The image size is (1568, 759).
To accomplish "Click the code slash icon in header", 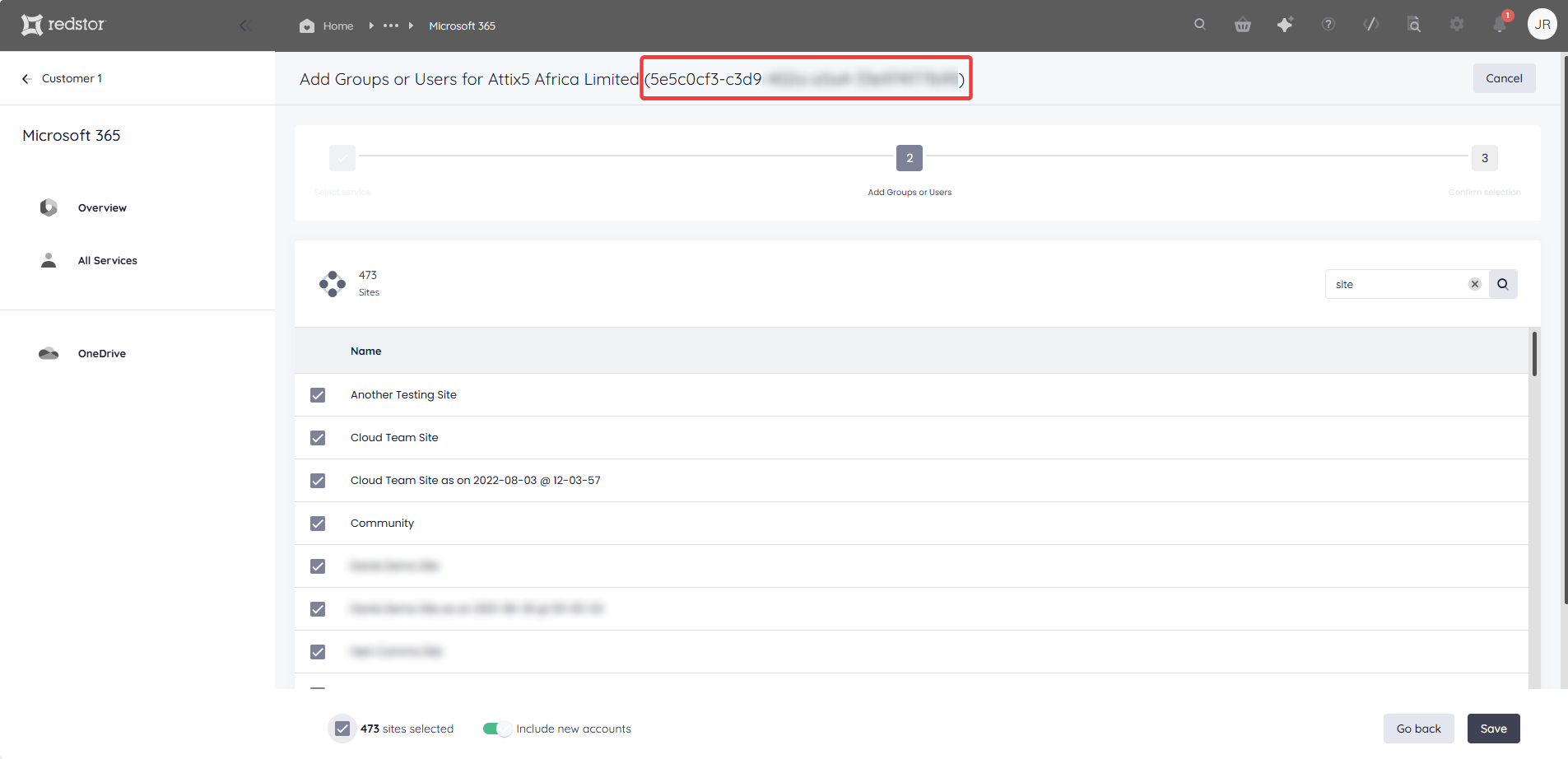I will pos(1371,25).
